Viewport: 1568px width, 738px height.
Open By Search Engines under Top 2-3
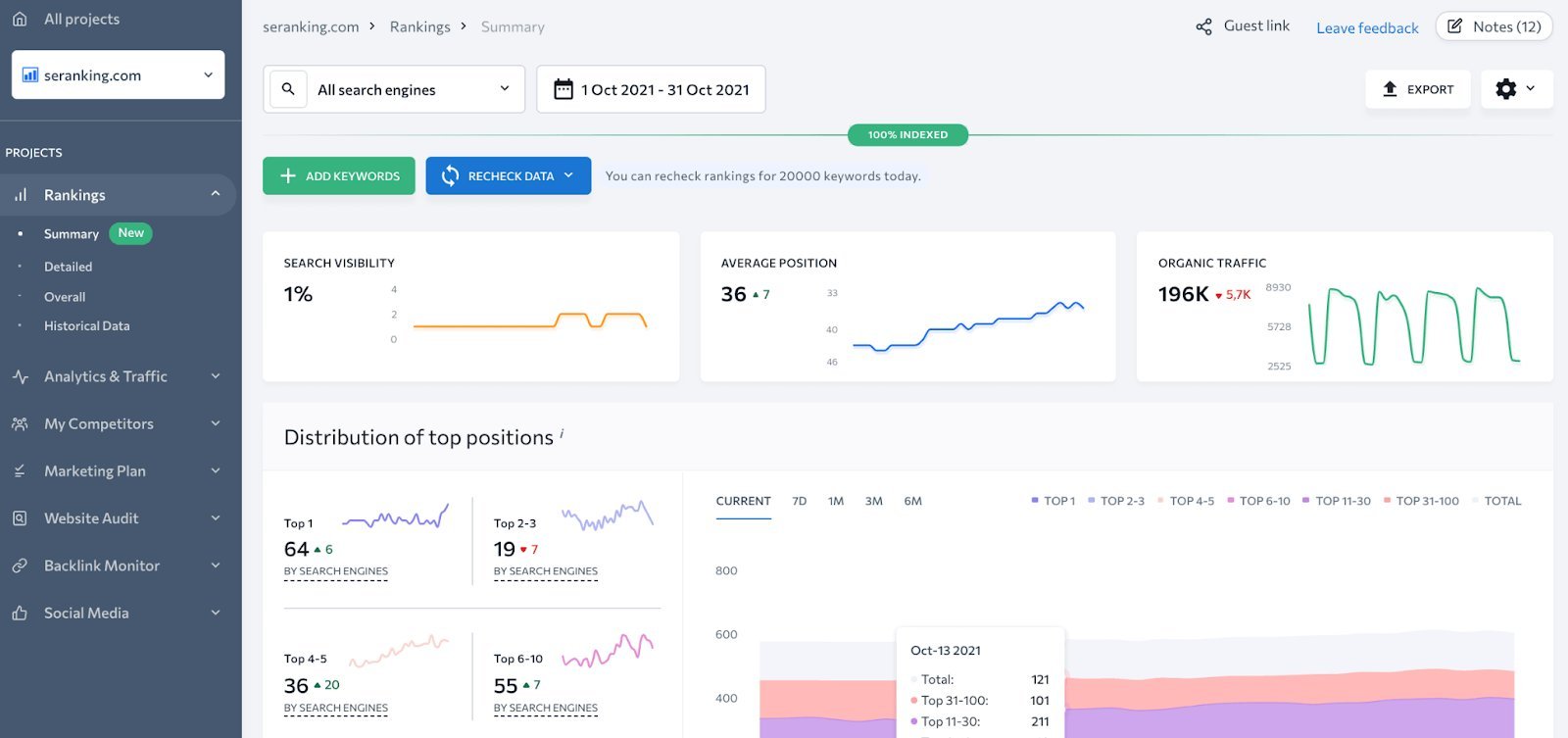coord(546,571)
